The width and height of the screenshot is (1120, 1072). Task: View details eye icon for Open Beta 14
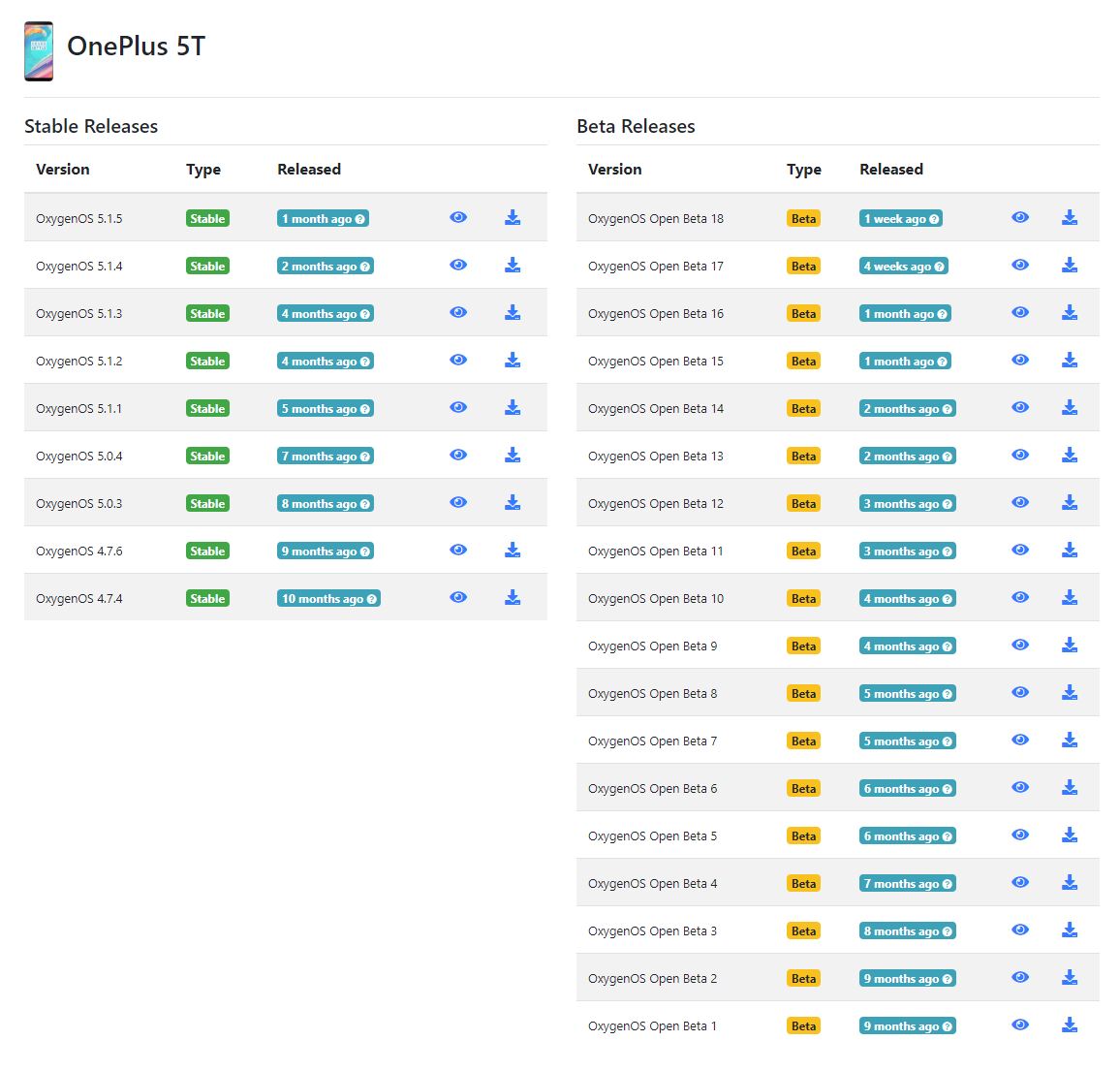click(x=1020, y=407)
